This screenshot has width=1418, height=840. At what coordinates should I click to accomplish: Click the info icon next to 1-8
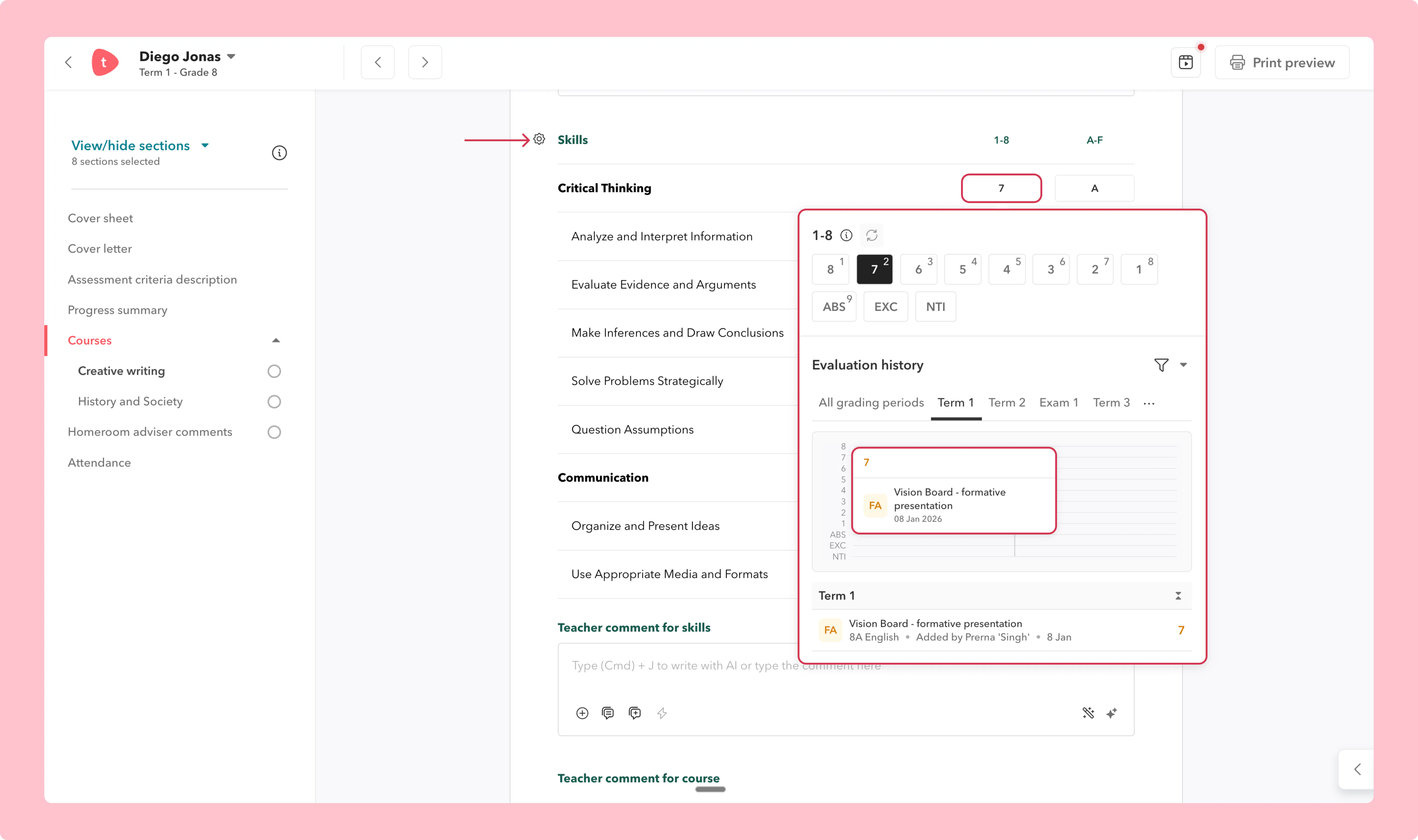click(846, 235)
